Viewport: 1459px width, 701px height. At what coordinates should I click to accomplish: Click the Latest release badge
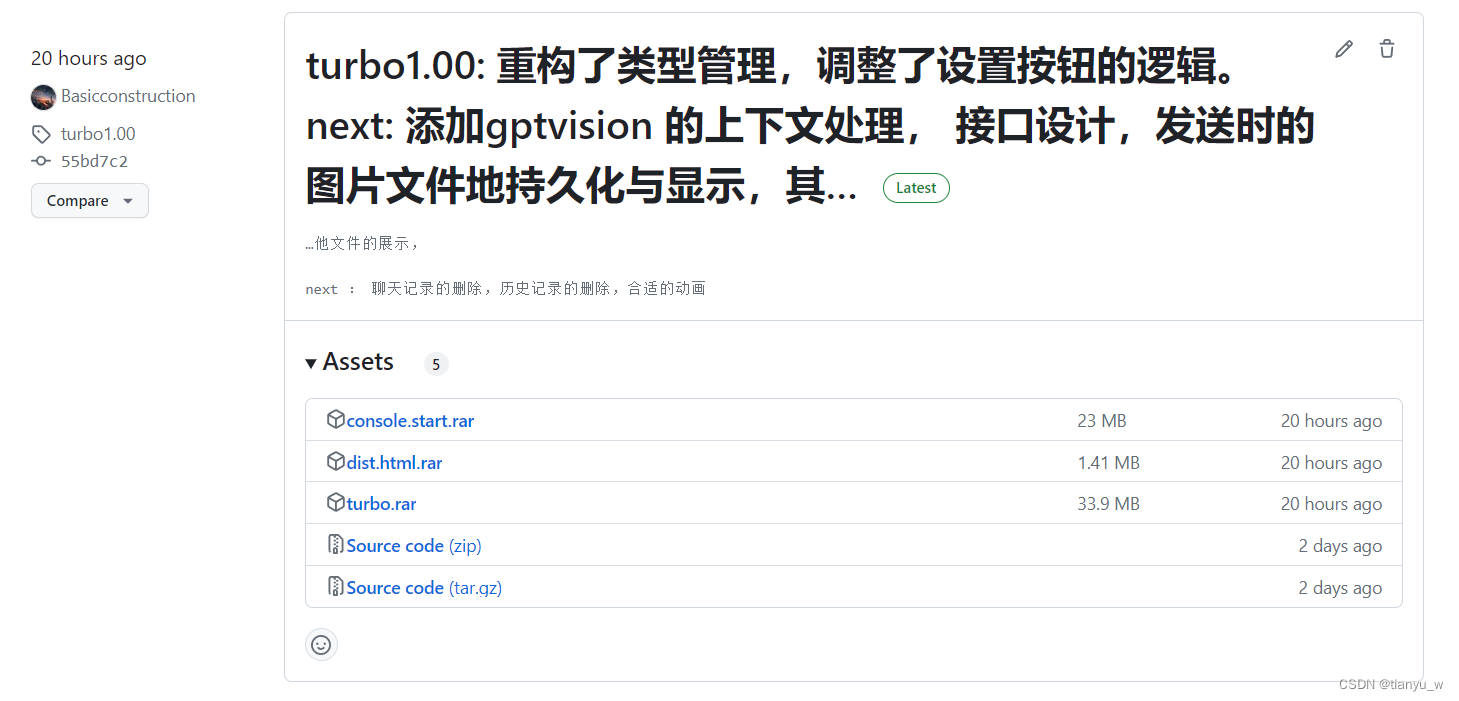pos(915,187)
